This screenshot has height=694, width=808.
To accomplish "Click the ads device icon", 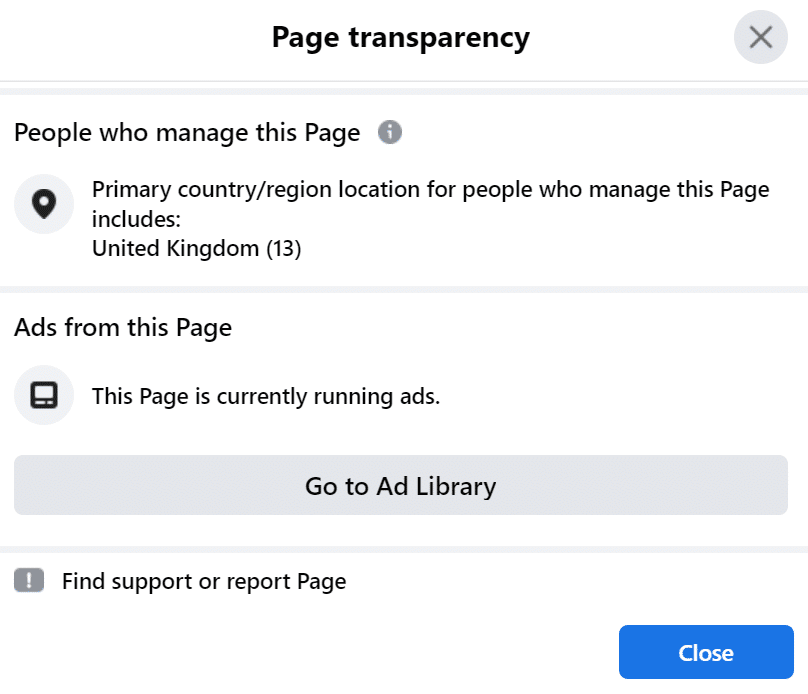I will 43,395.
